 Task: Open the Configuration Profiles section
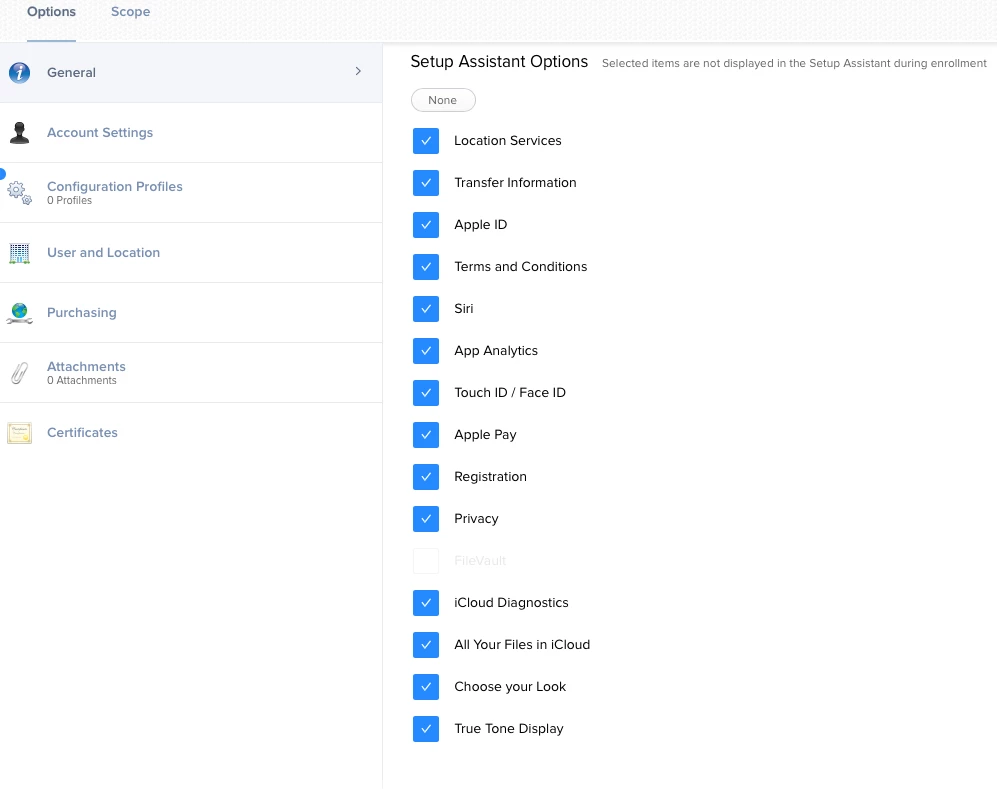(x=114, y=186)
